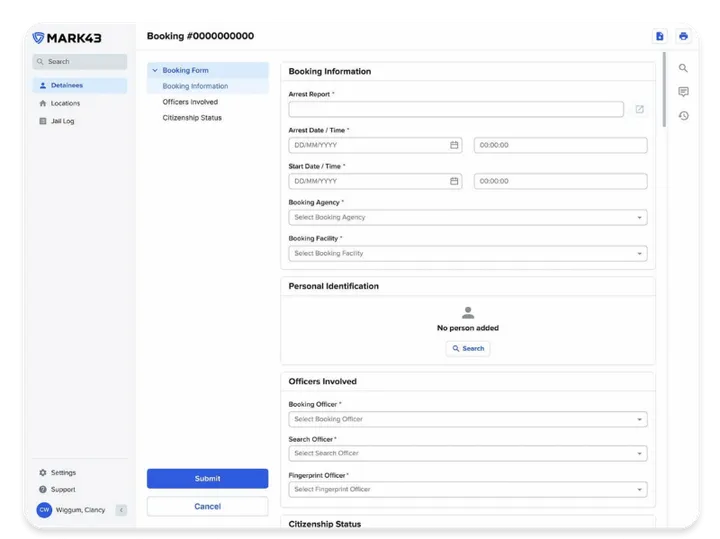This screenshot has height=539, width=720.
Task: Collapse the sidebar with the chevron button
Action: [121, 510]
